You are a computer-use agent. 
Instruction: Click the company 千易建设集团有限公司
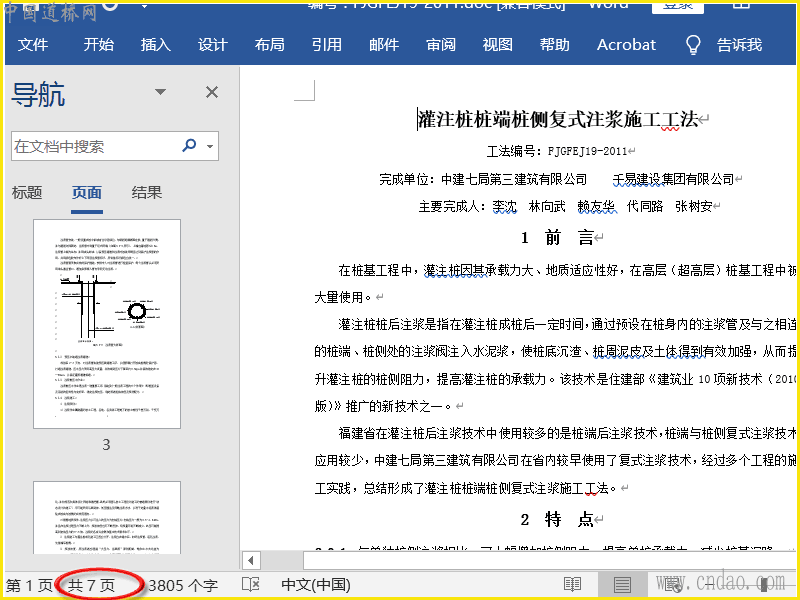pyautogui.click(x=673, y=179)
